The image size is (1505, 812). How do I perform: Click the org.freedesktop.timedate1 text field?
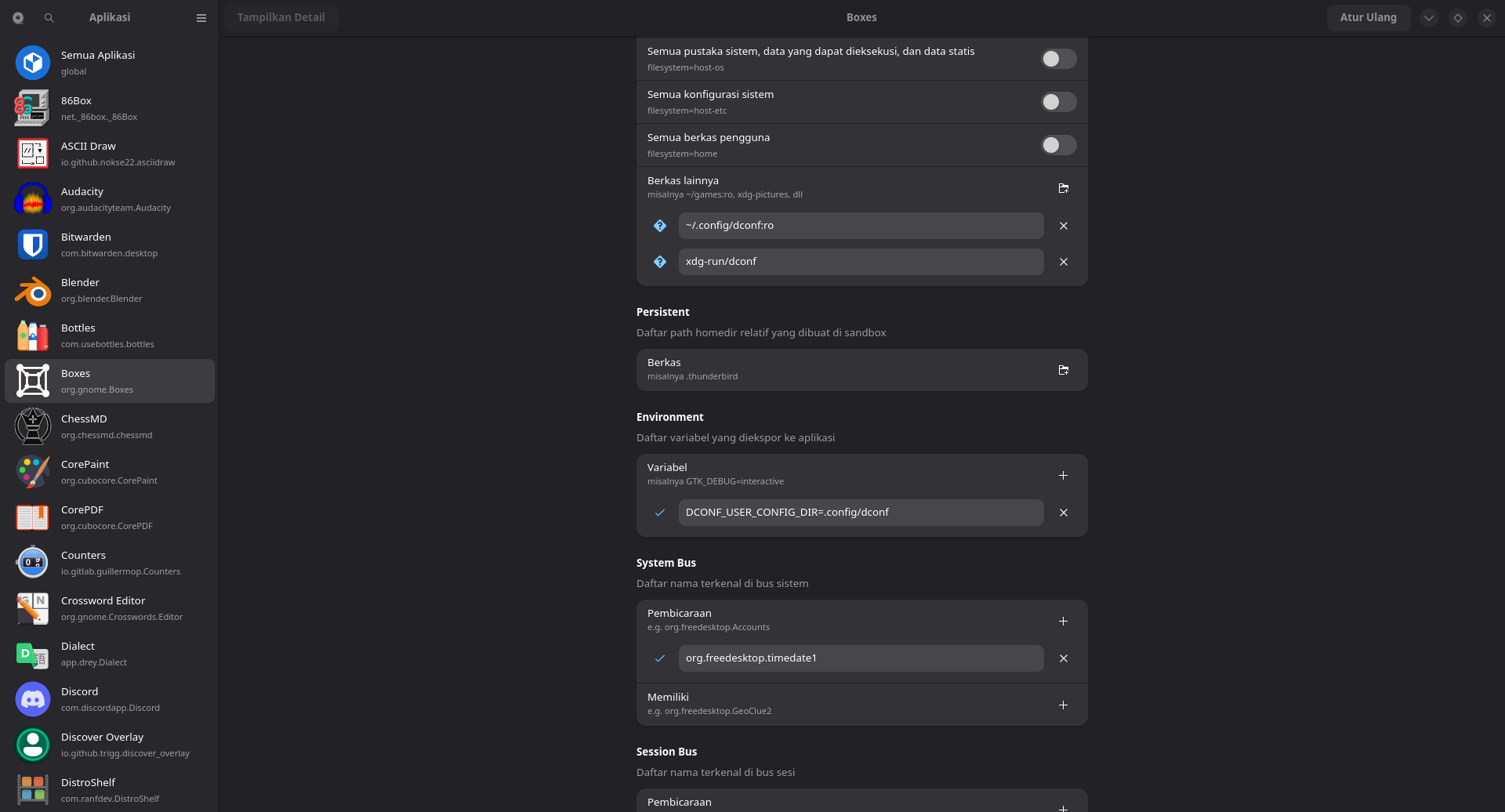861,658
